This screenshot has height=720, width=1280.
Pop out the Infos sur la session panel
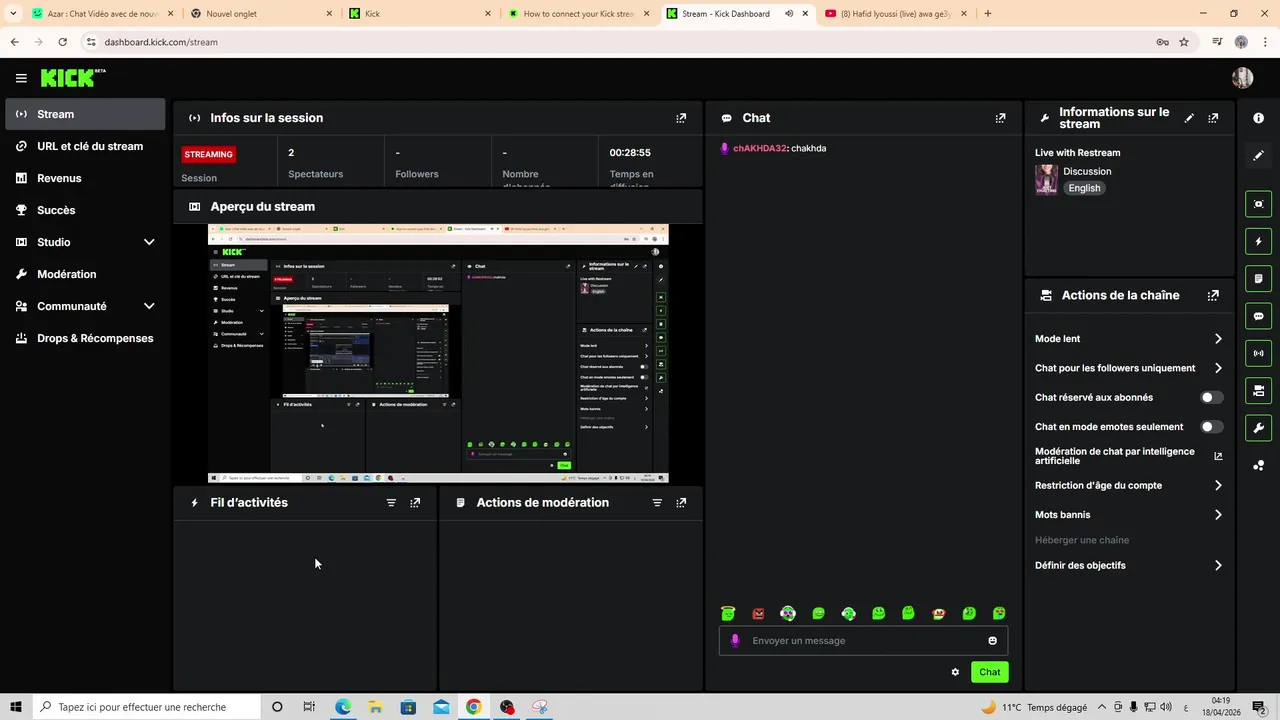pos(681,118)
